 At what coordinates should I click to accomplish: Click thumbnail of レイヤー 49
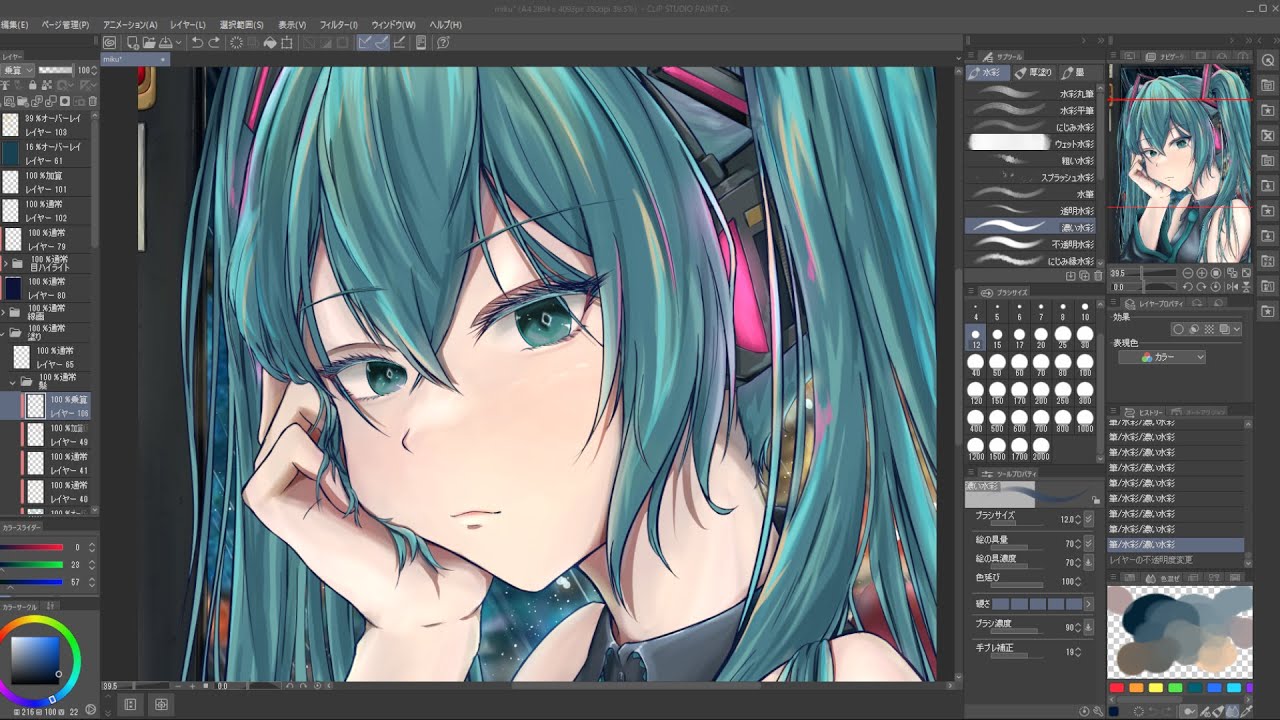click(35, 434)
